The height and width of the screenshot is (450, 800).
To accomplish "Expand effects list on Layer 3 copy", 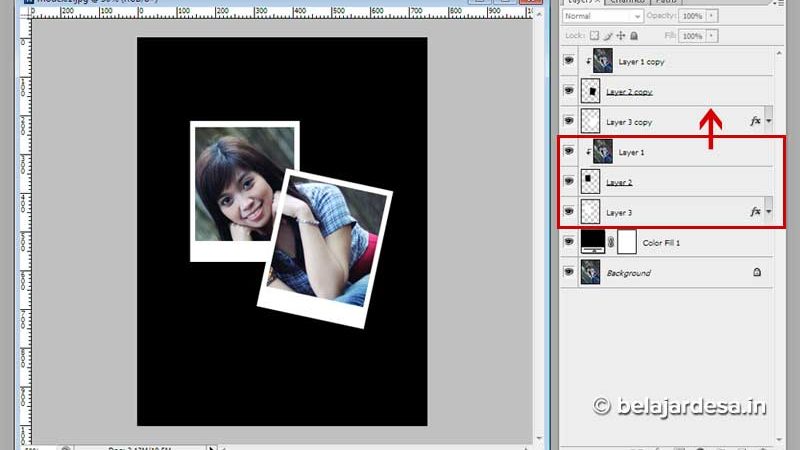I will [768, 121].
